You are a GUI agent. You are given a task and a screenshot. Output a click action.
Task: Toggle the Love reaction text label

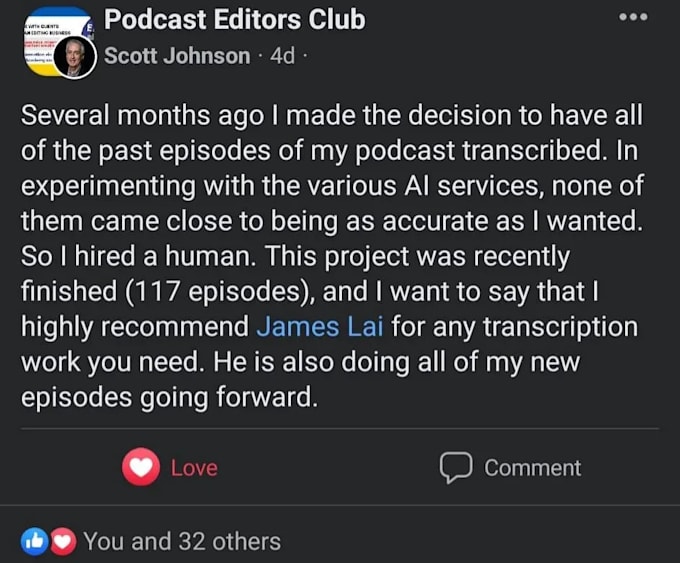(x=194, y=468)
